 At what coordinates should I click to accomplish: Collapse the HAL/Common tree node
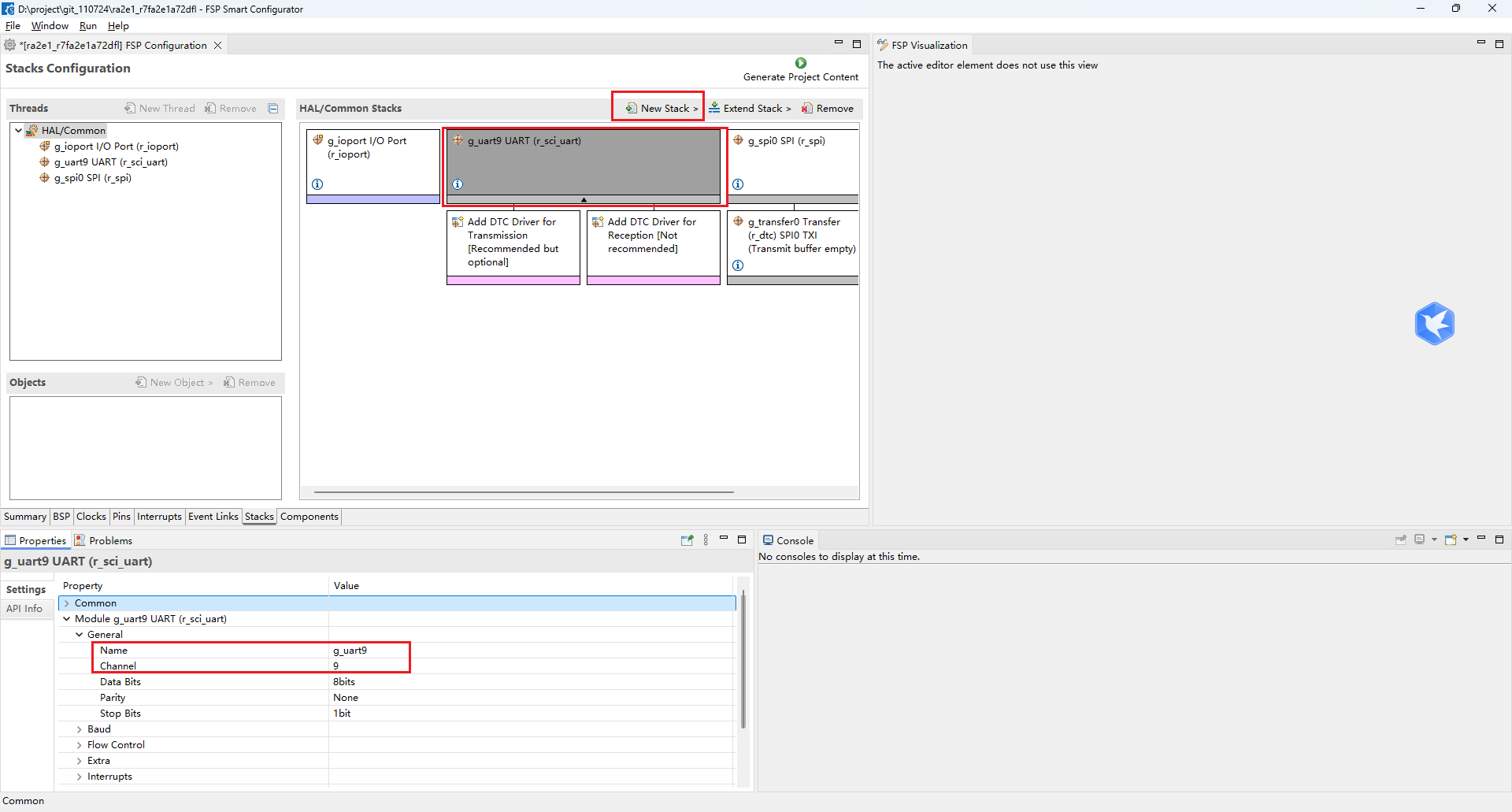(x=18, y=130)
